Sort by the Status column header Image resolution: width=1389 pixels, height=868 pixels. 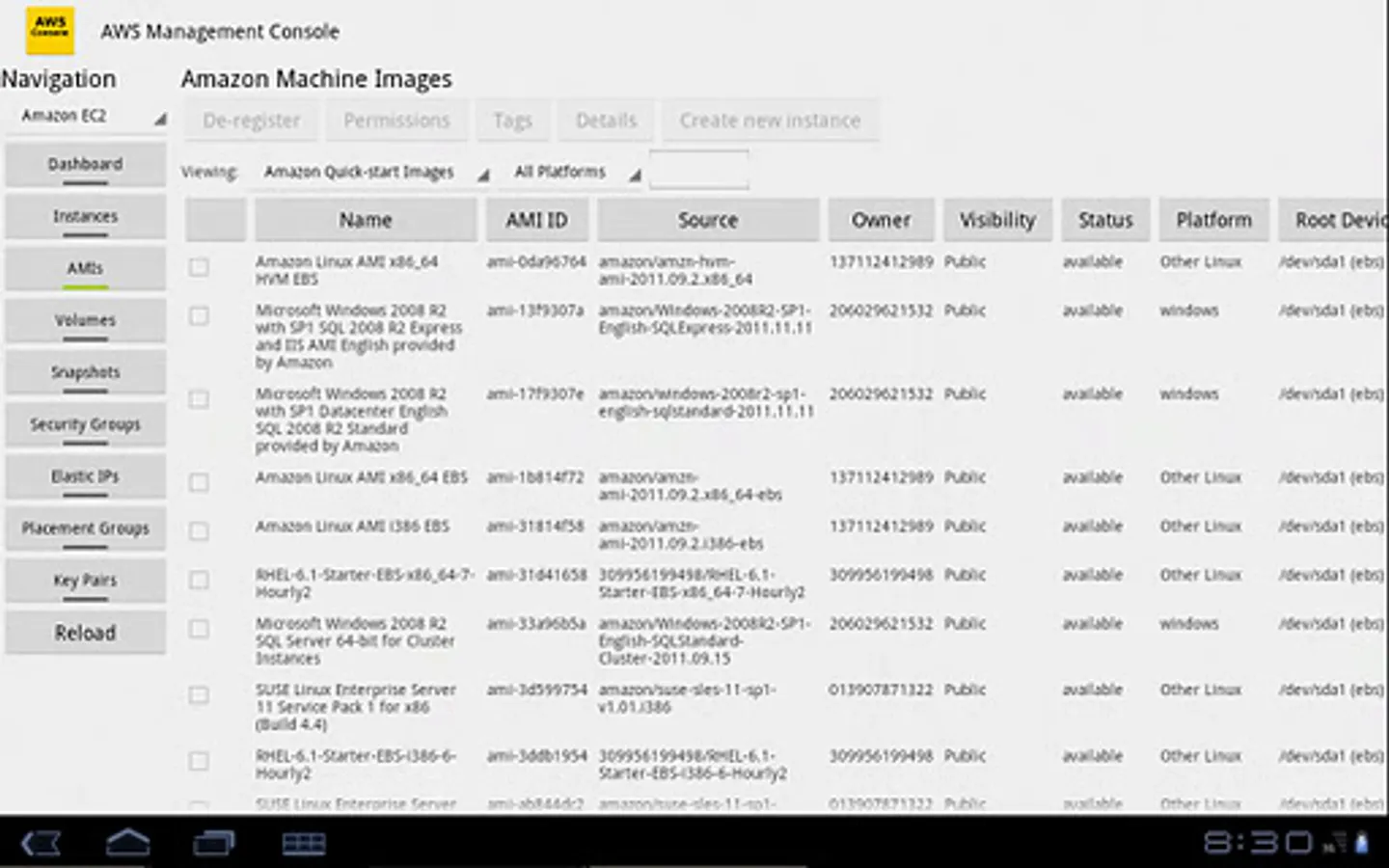point(1105,220)
